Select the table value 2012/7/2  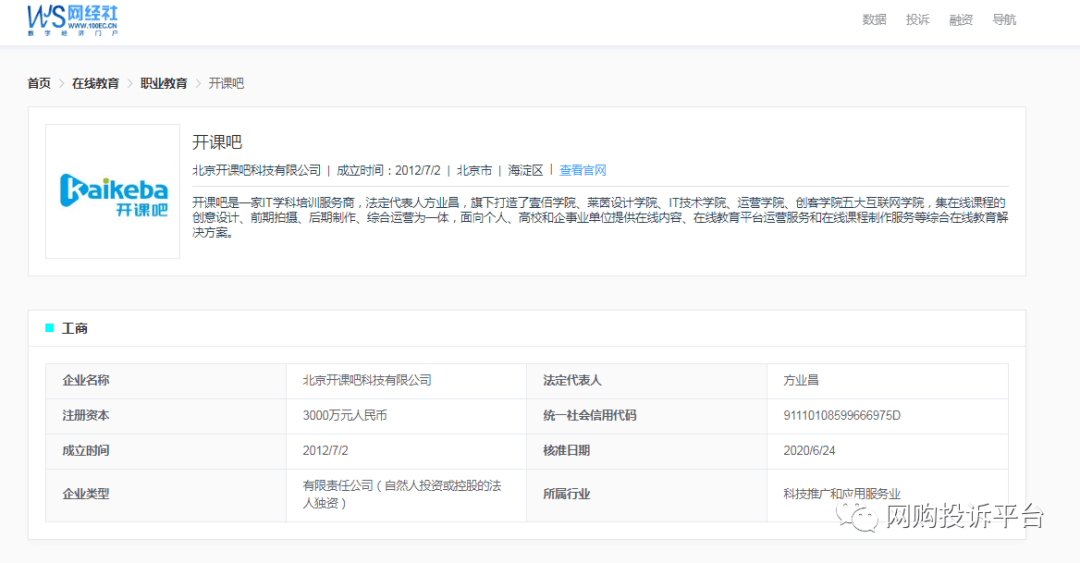coord(326,451)
